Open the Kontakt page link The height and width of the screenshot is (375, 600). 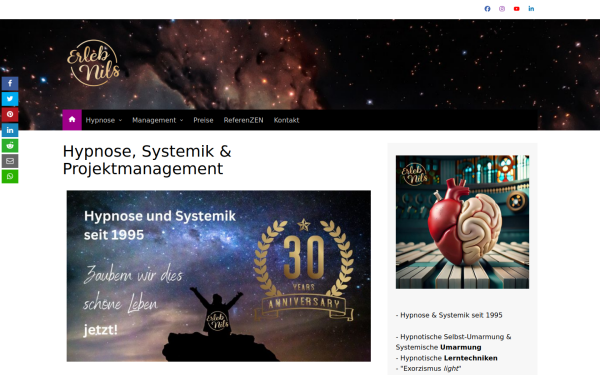(x=286, y=120)
